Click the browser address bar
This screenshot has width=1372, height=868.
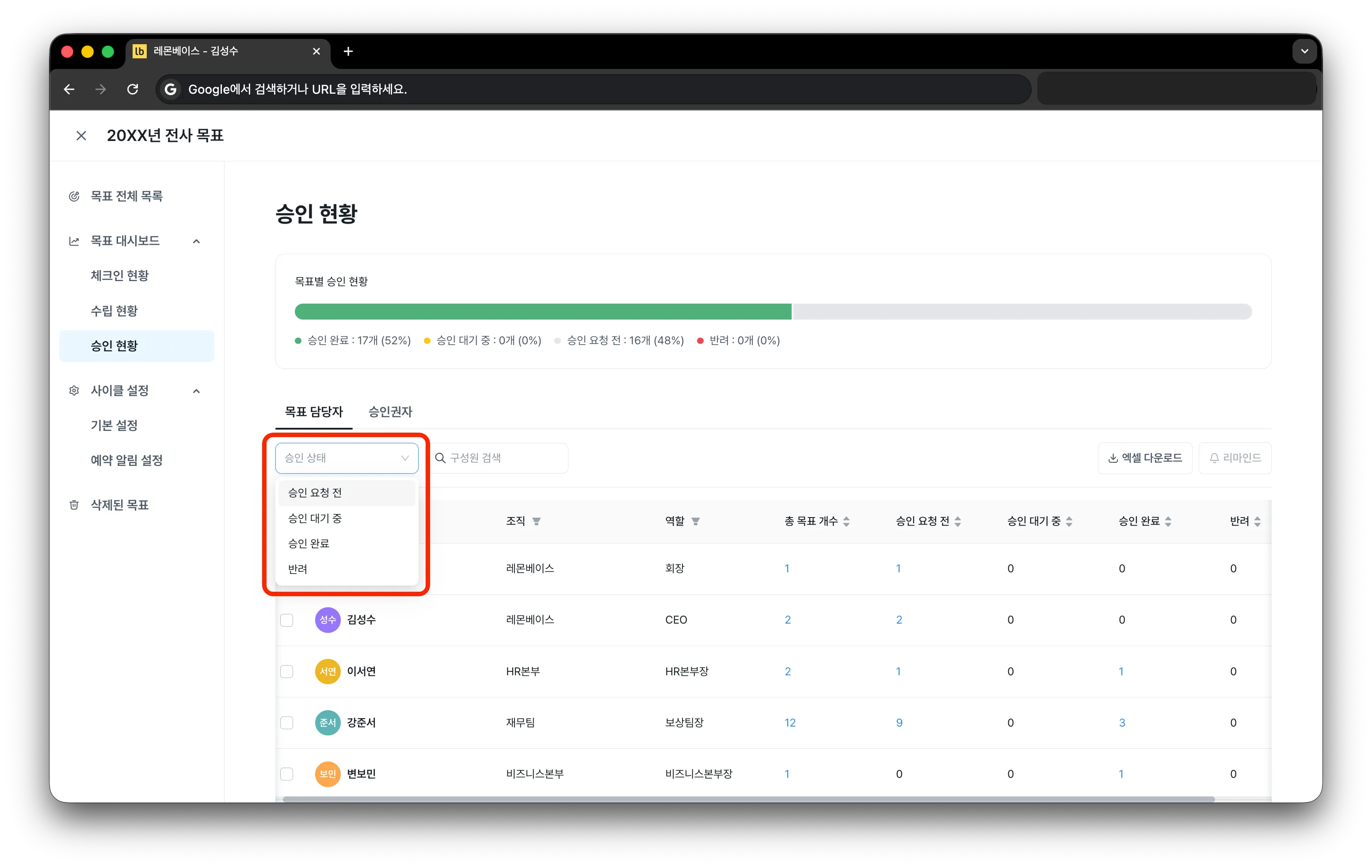pyautogui.click(x=593, y=89)
